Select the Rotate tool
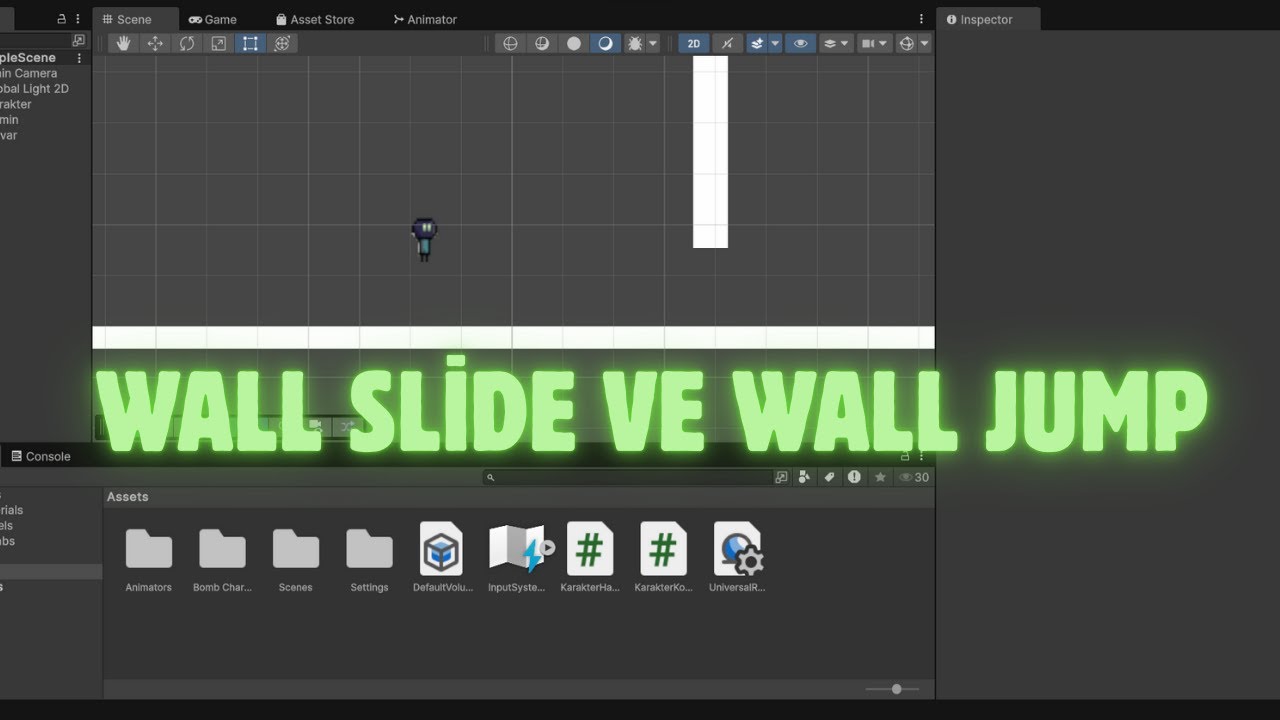Image resolution: width=1280 pixels, height=720 pixels. tap(187, 43)
